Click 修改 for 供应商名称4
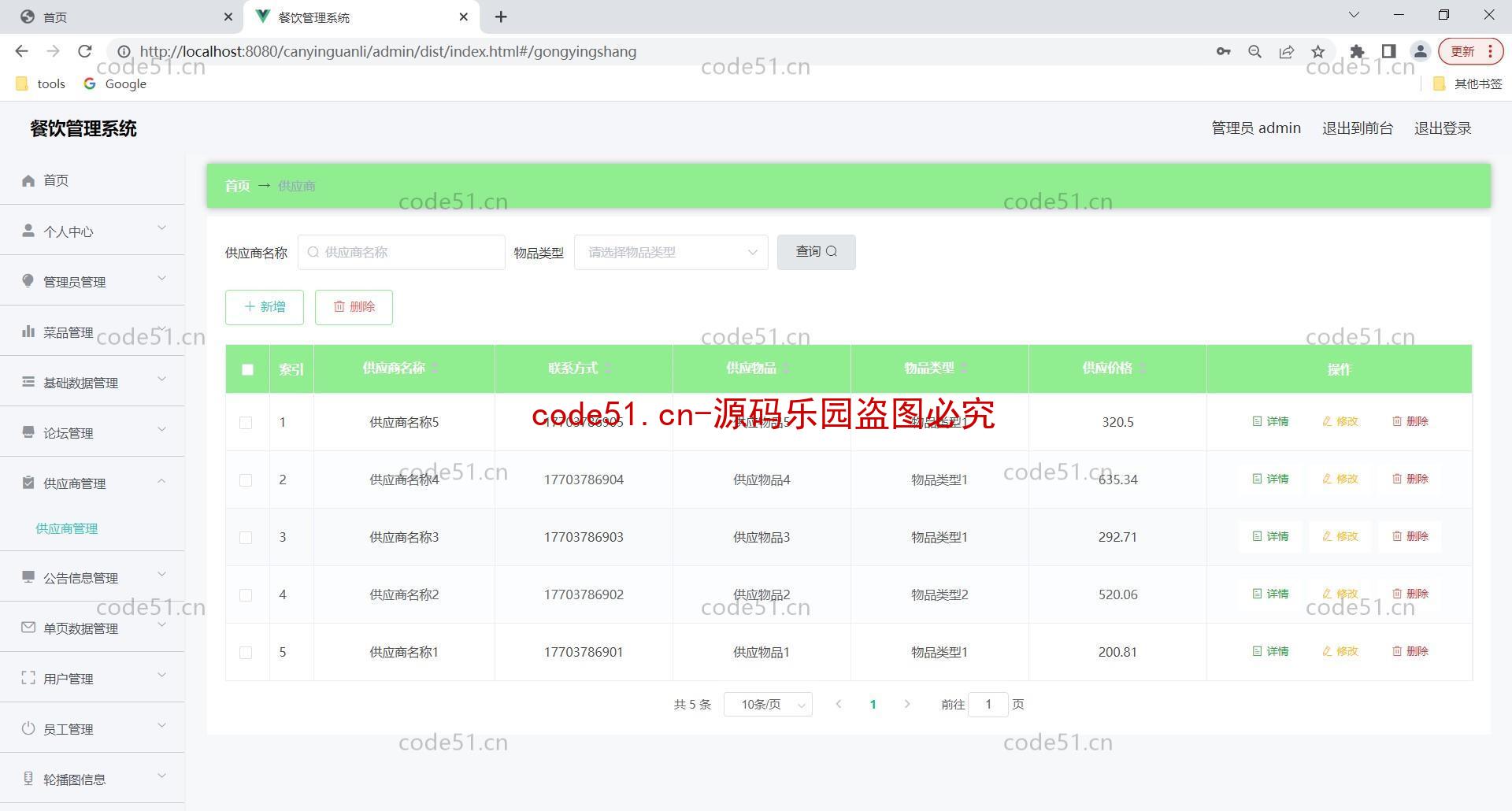 point(1340,479)
